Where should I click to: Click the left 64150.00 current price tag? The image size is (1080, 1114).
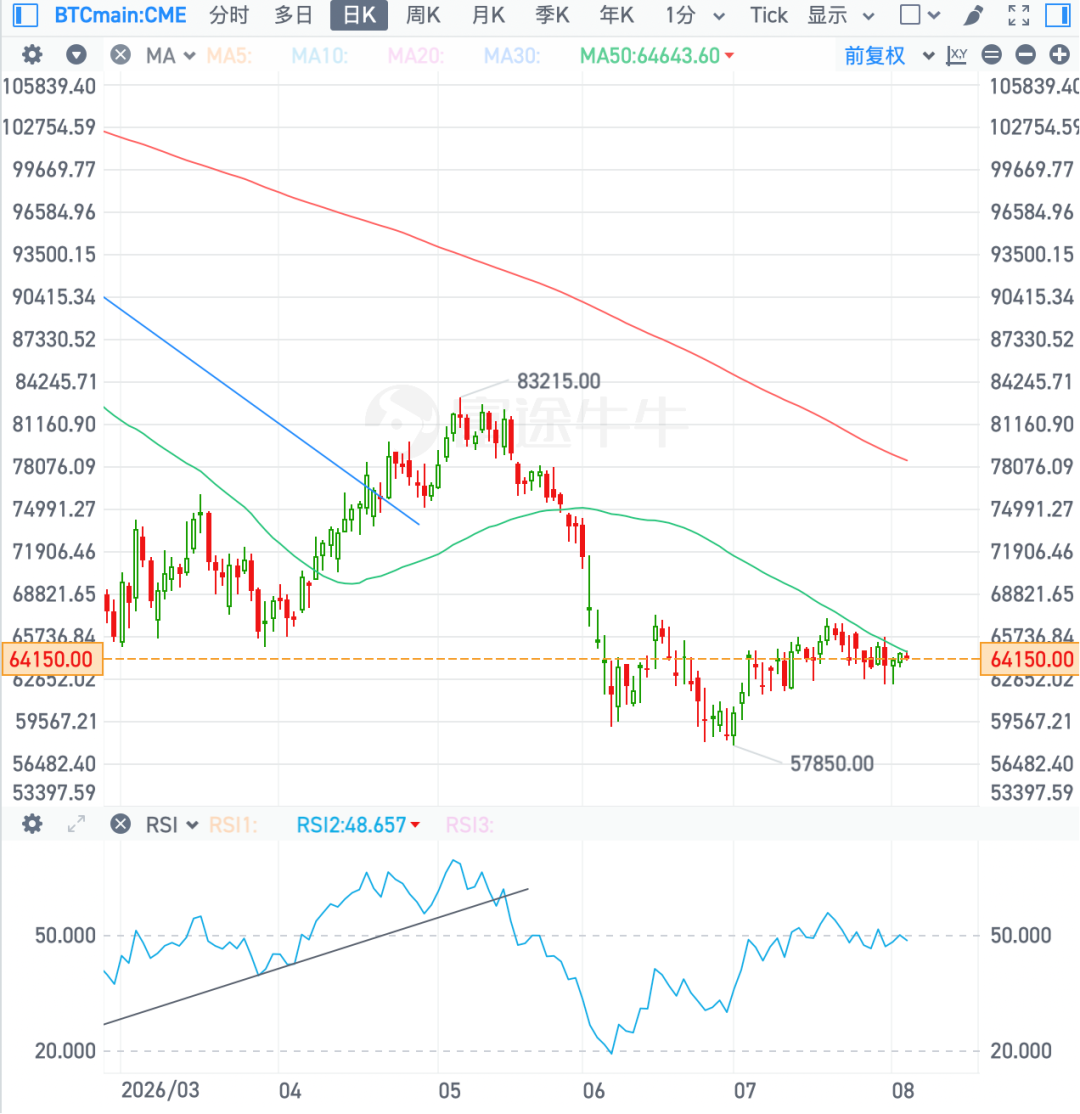coord(52,659)
